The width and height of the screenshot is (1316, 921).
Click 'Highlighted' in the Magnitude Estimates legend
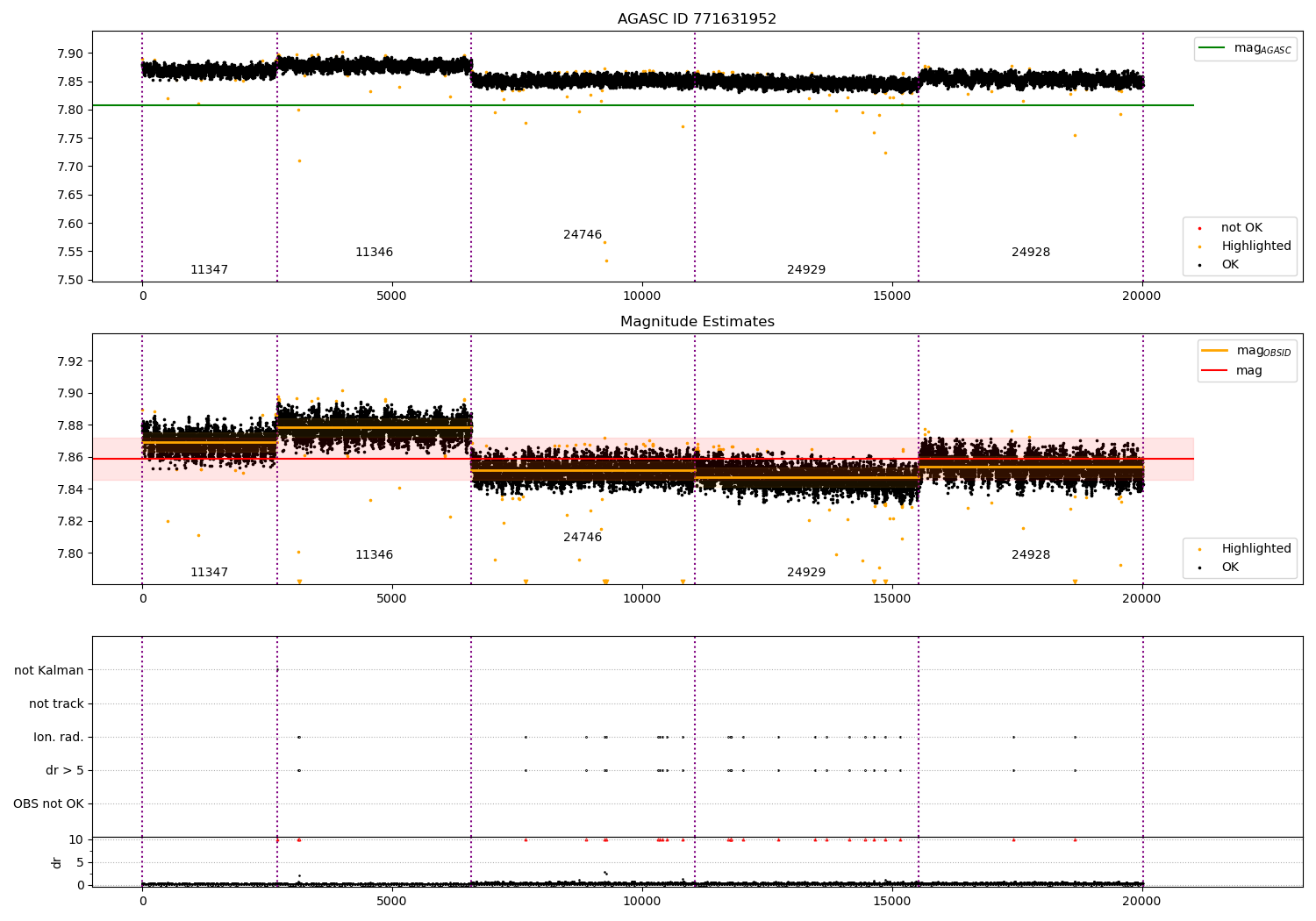coord(1255,549)
